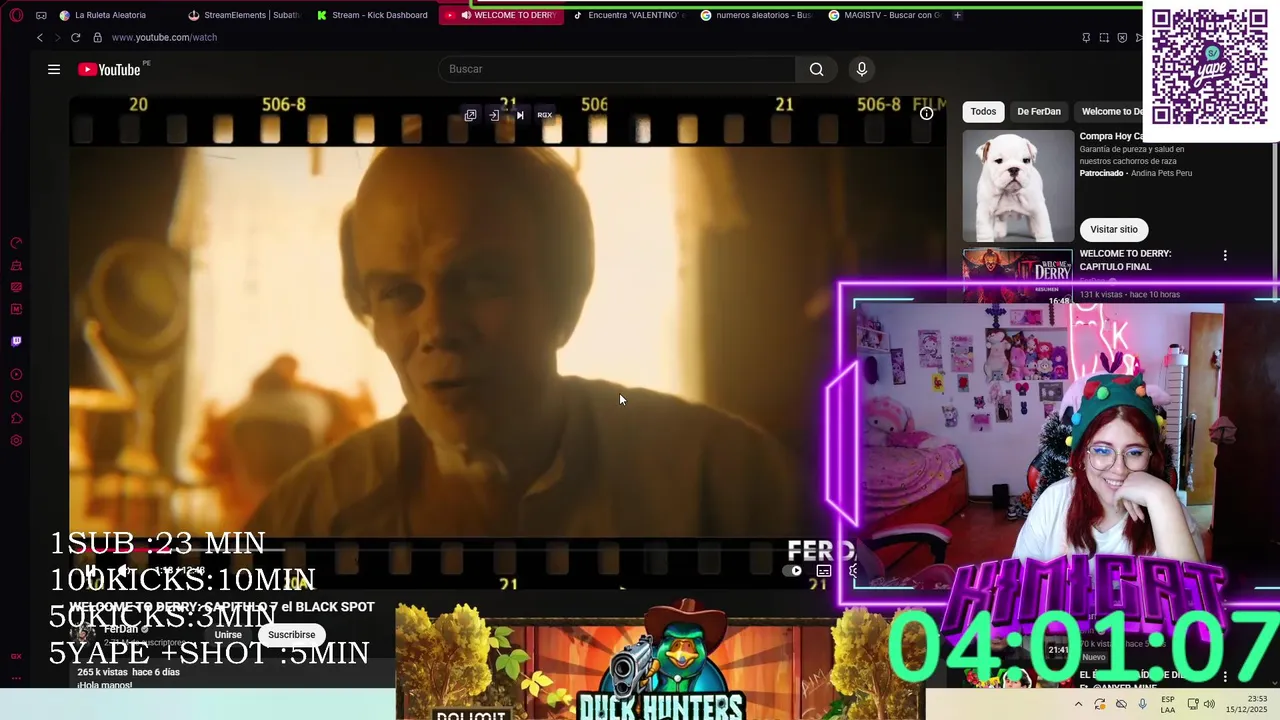
Task: Focus the Buscar search field
Action: pyautogui.click(x=617, y=69)
